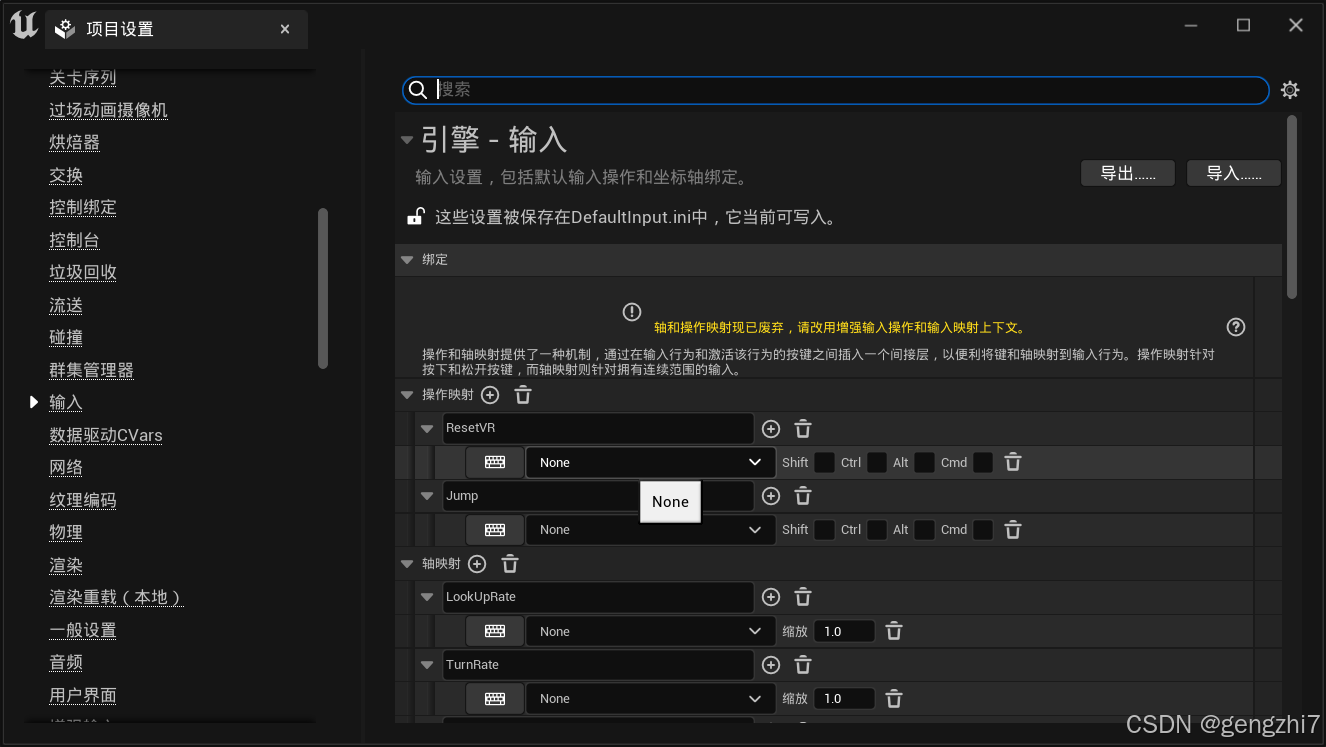Open the None key dropdown for LookUpRate
The height and width of the screenshot is (747, 1326).
[650, 631]
